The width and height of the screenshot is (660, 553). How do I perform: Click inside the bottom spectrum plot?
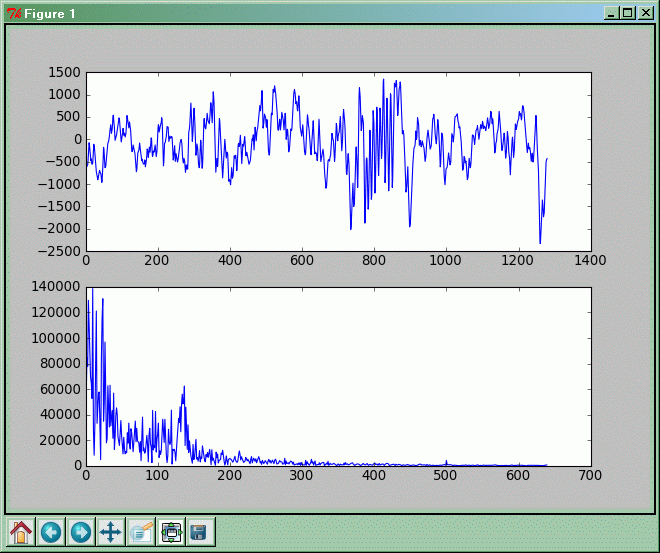pyautogui.click(x=338, y=376)
